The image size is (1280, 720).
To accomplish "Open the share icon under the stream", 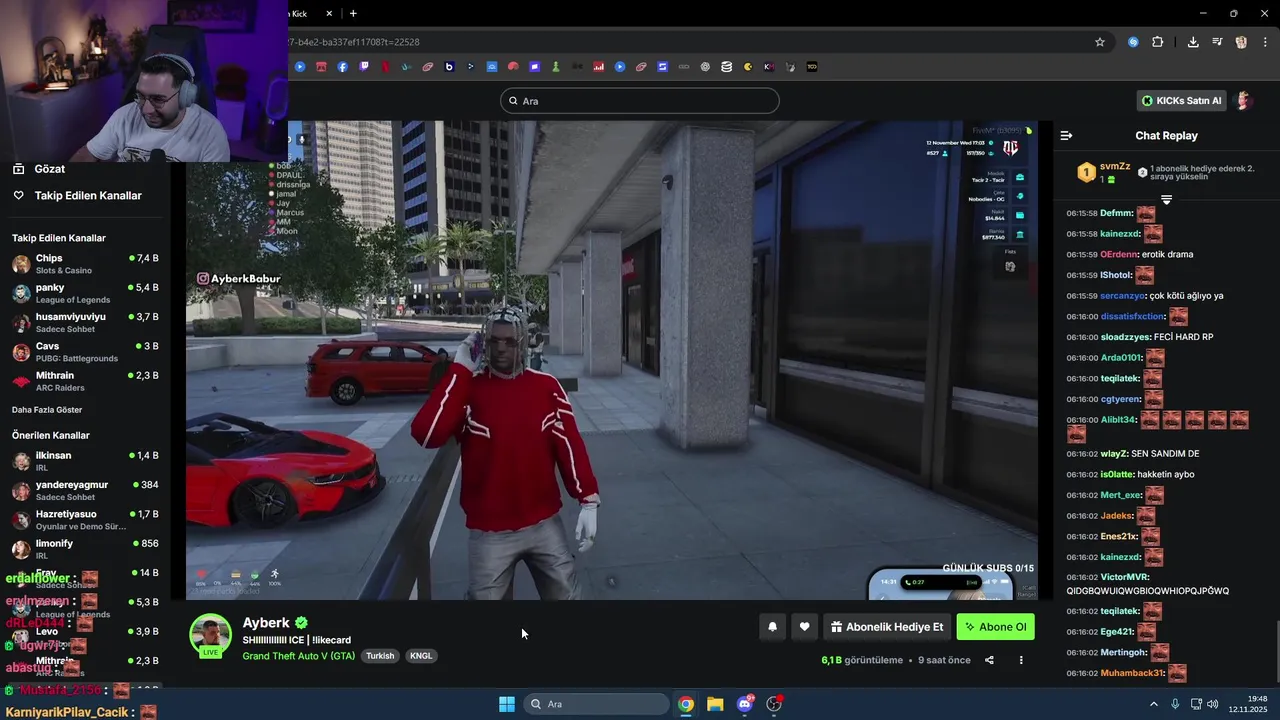I will tap(989, 660).
